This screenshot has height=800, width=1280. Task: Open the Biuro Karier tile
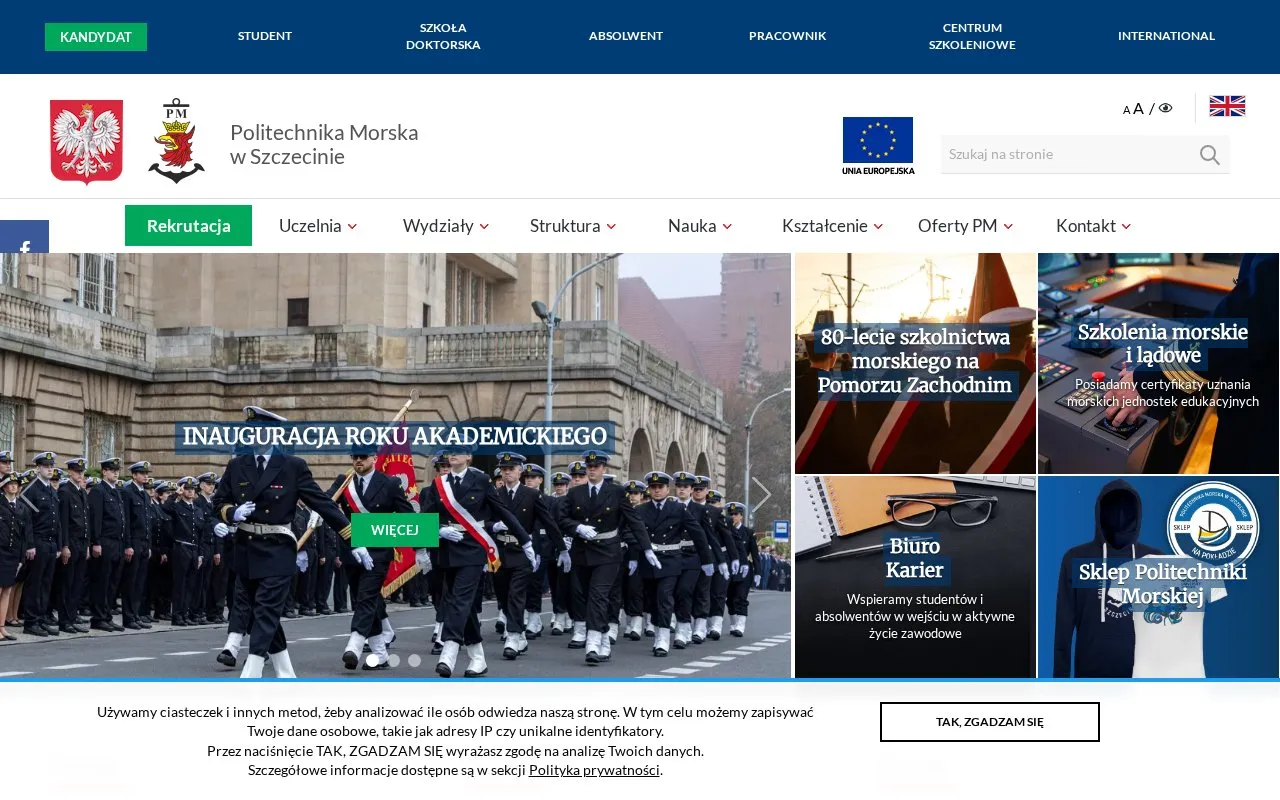(x=915, y=577)
